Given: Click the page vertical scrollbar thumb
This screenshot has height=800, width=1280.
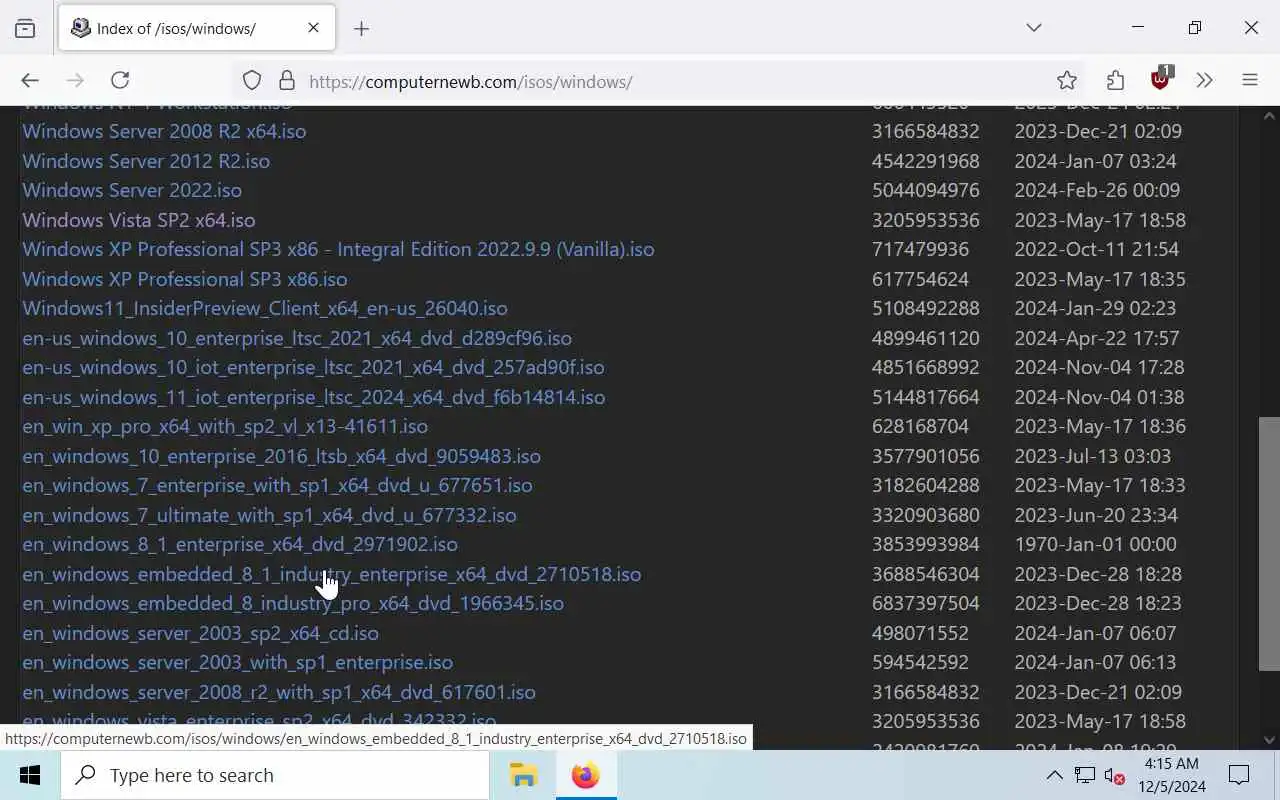Looking at the screenshot, I should point(1268,543).
